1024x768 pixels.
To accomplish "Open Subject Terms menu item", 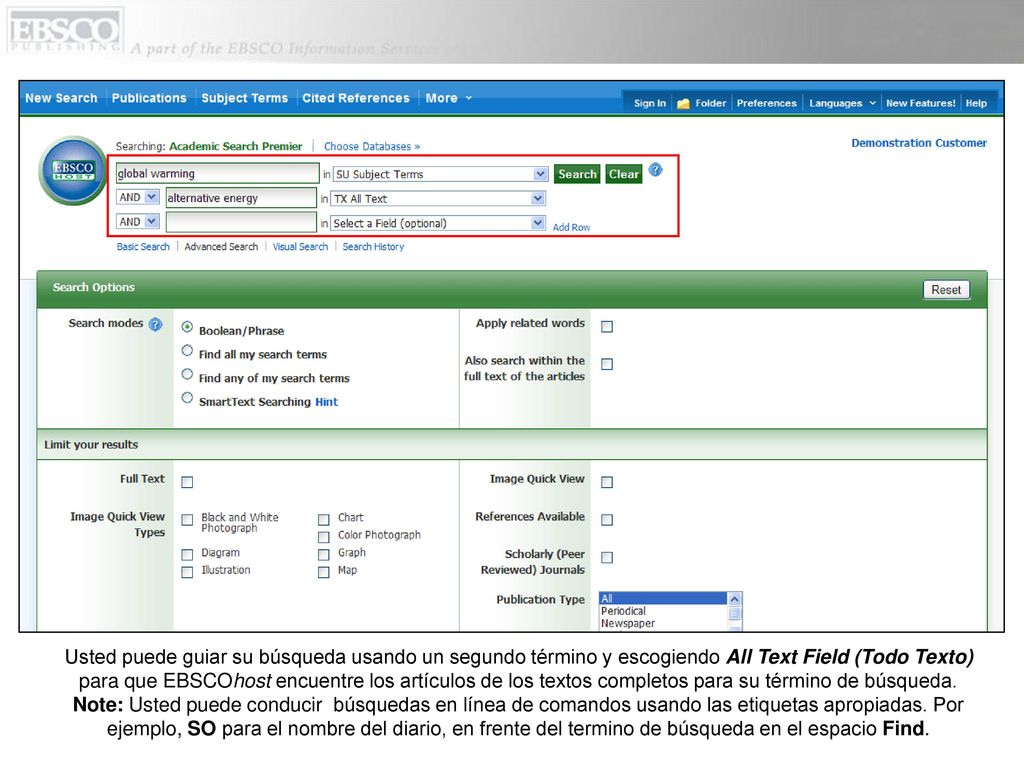I will (x=244, y=98).
